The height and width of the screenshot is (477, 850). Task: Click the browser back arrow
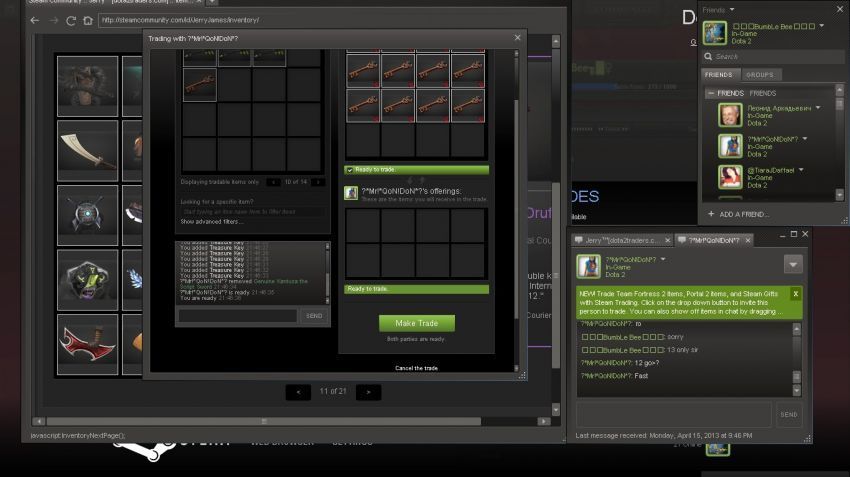pos(35,20)
